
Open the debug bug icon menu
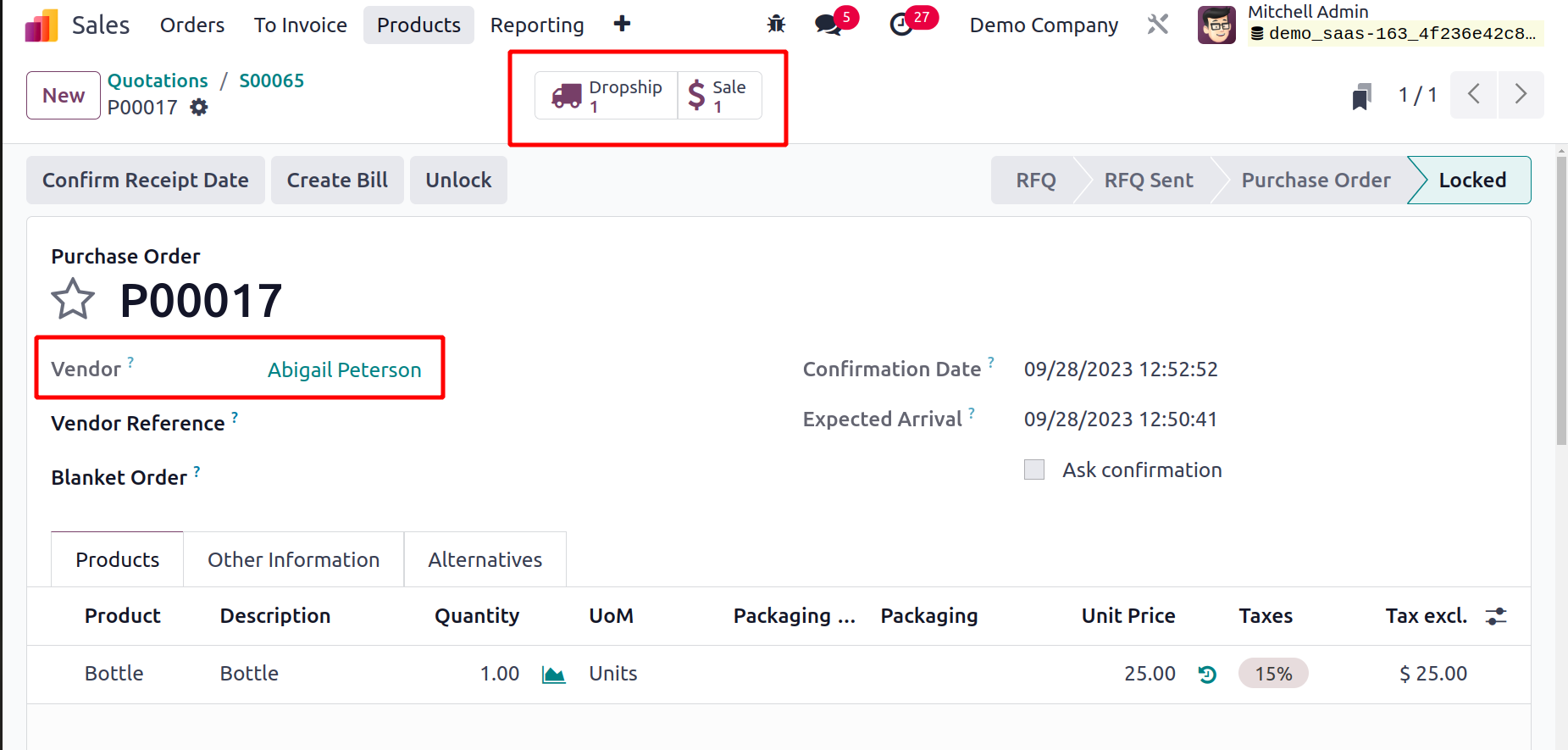[776, 25]
